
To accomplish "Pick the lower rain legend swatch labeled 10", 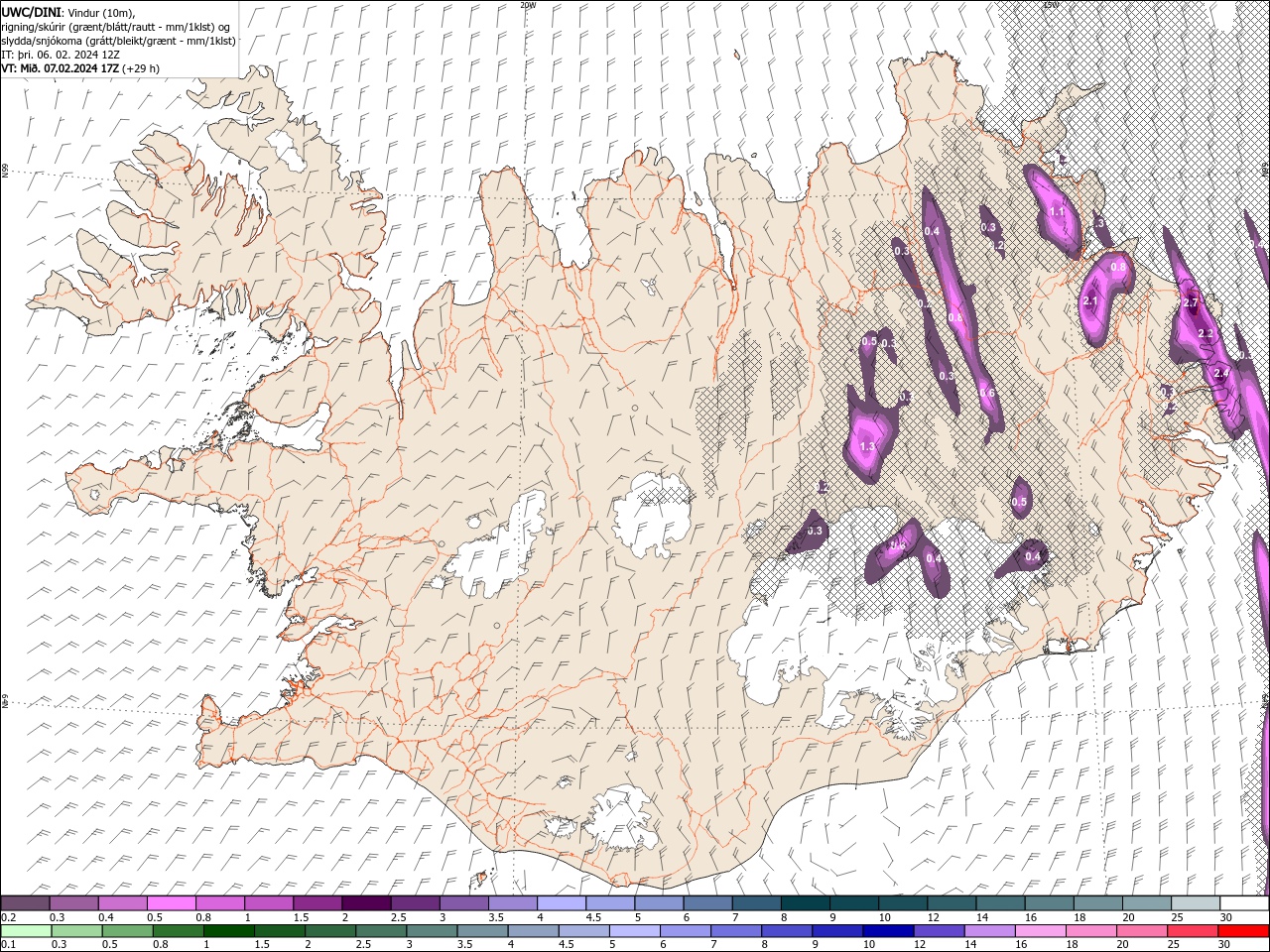I will pyautogui.click(x=887, y=931).
